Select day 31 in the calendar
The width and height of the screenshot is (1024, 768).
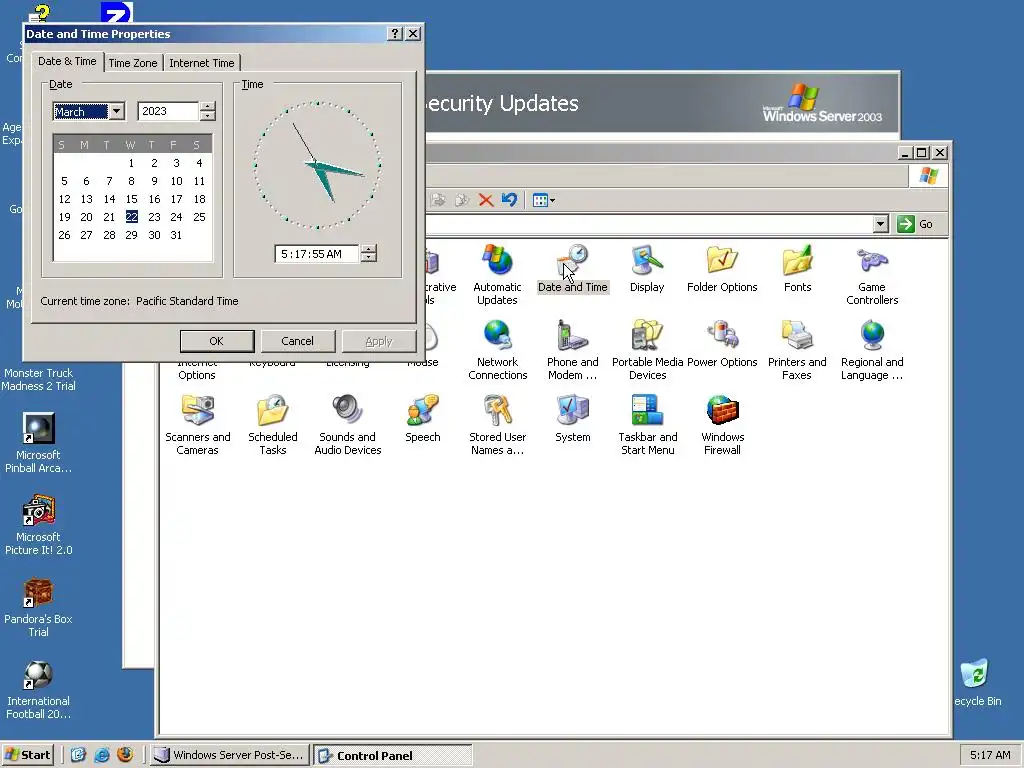point(176,234)
